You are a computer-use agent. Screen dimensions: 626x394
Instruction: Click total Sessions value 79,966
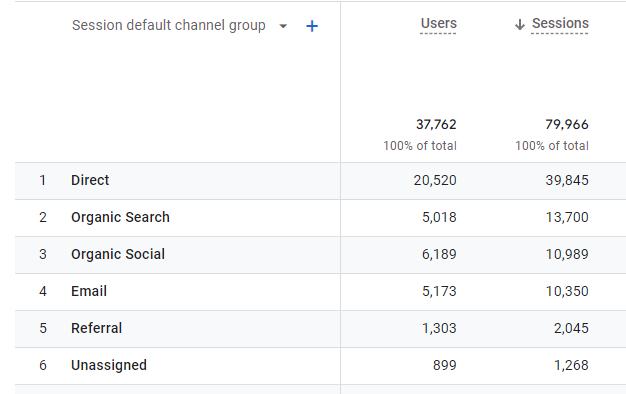tap(567, 125)
